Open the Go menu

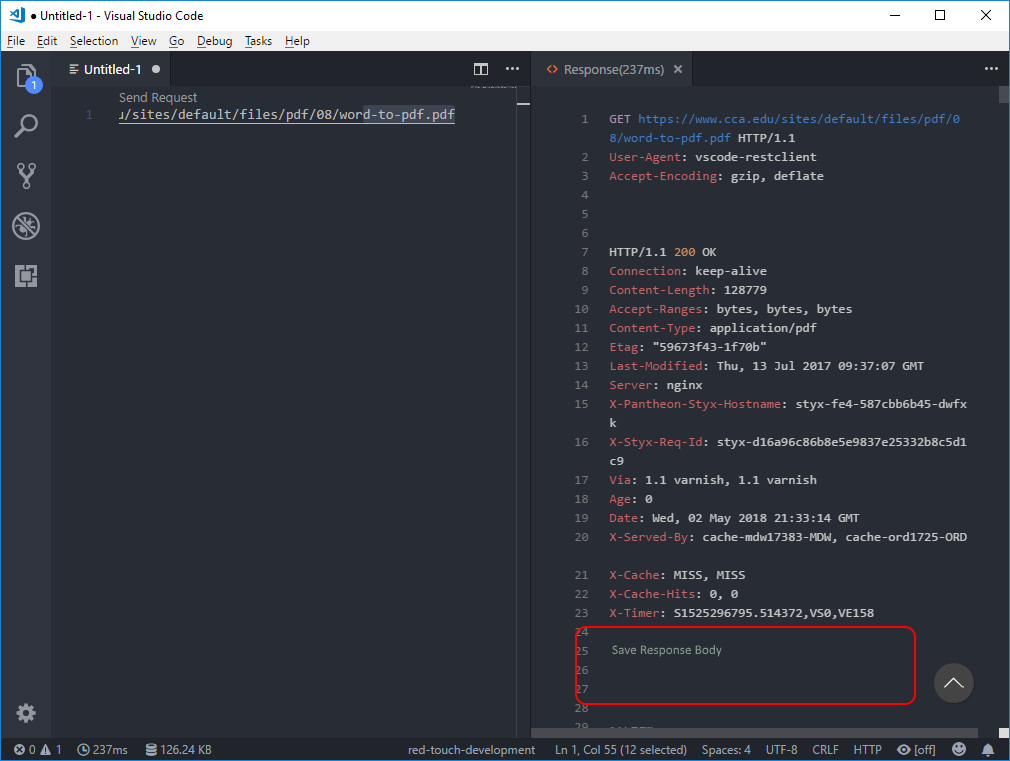tap(176, 41)
